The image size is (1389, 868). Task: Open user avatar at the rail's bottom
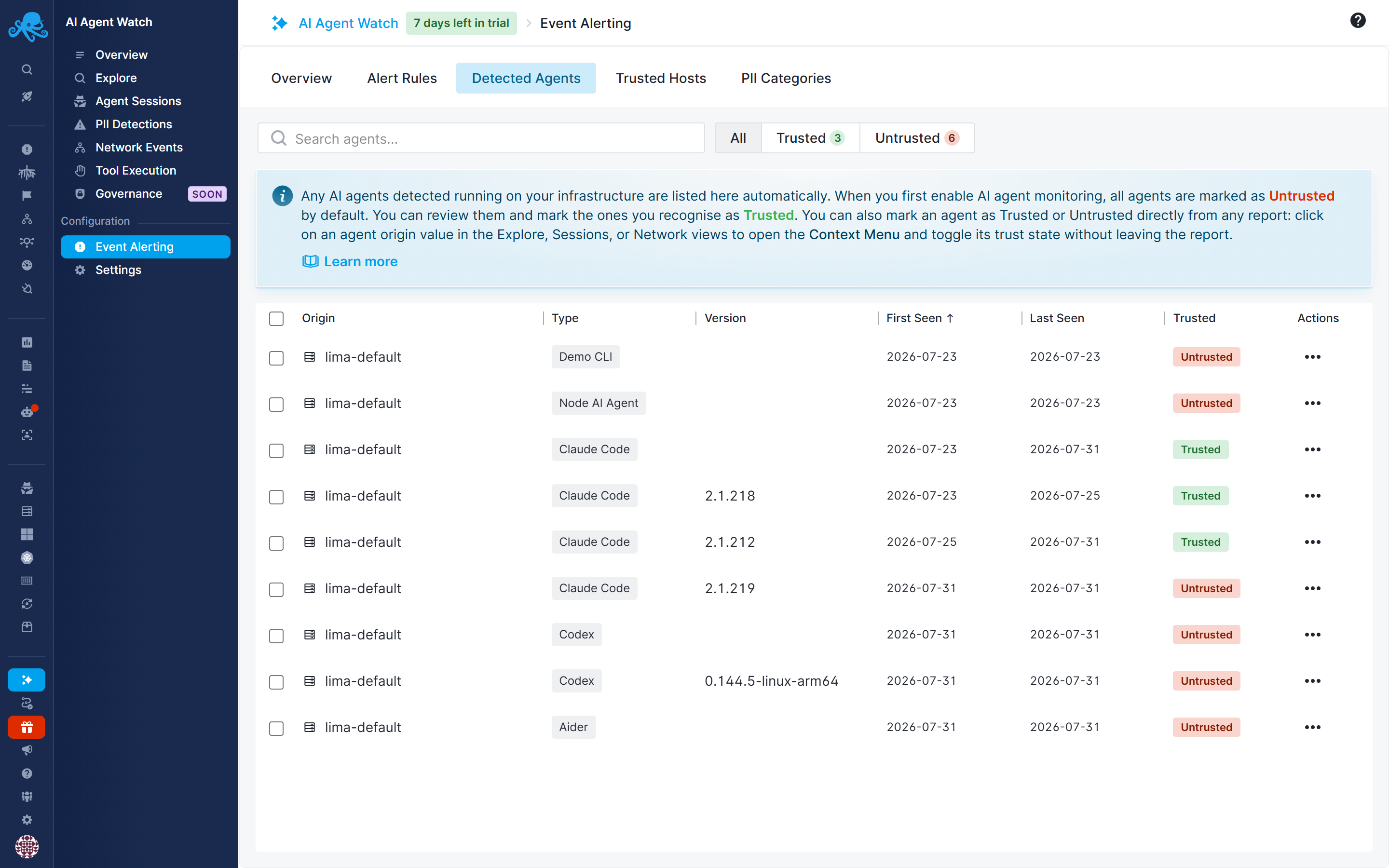(27, 846)
